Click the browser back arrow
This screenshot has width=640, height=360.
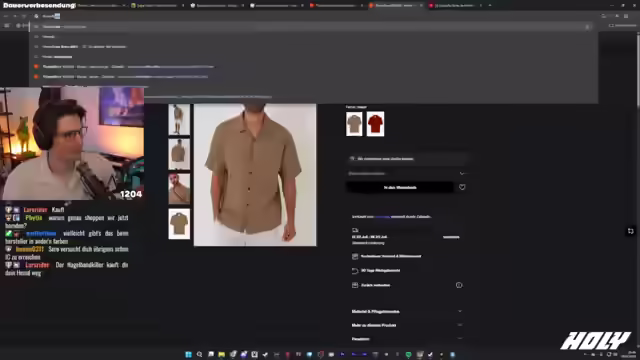click(x=6, y=16)
